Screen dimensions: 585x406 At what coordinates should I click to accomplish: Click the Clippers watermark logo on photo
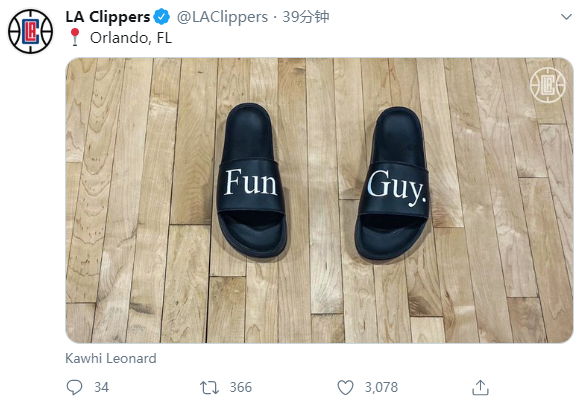[x=548, y=85]
